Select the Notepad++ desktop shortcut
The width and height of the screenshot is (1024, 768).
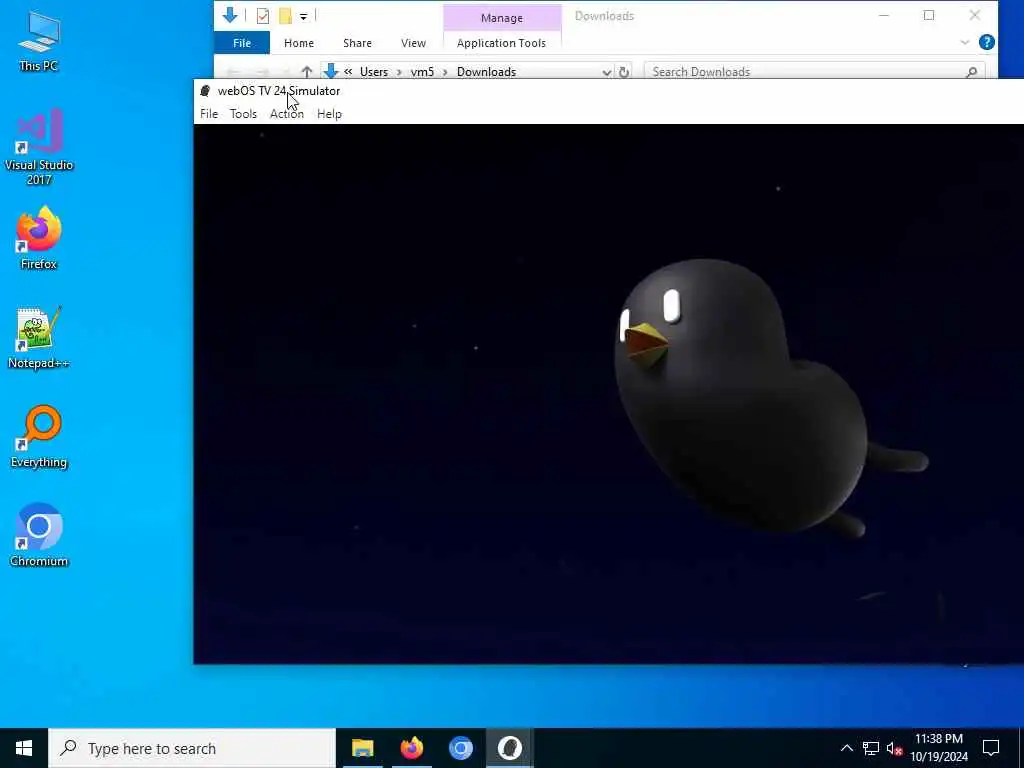pos(39,338)
